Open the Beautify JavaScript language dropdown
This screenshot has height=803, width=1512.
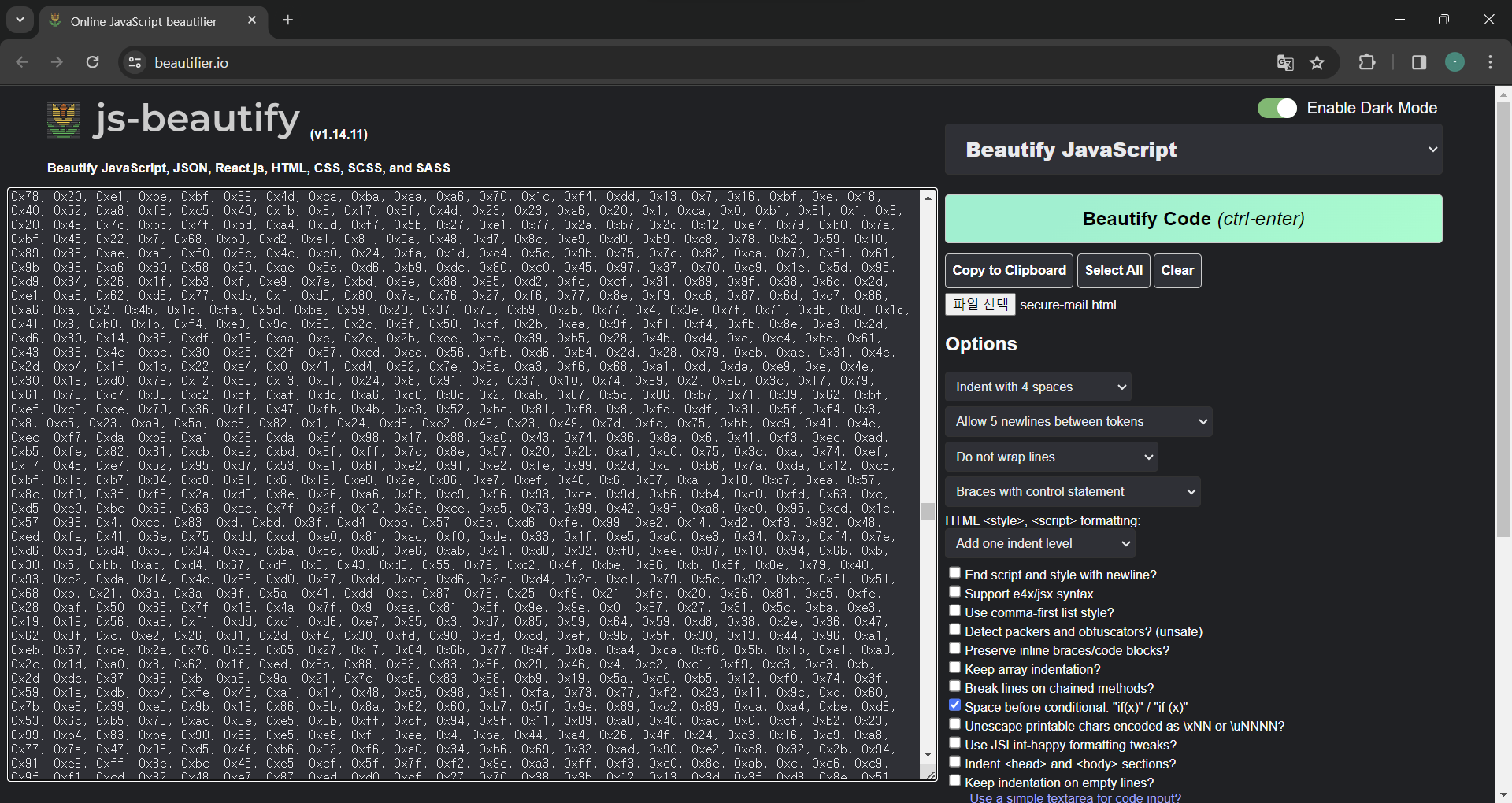point(1194,150)
